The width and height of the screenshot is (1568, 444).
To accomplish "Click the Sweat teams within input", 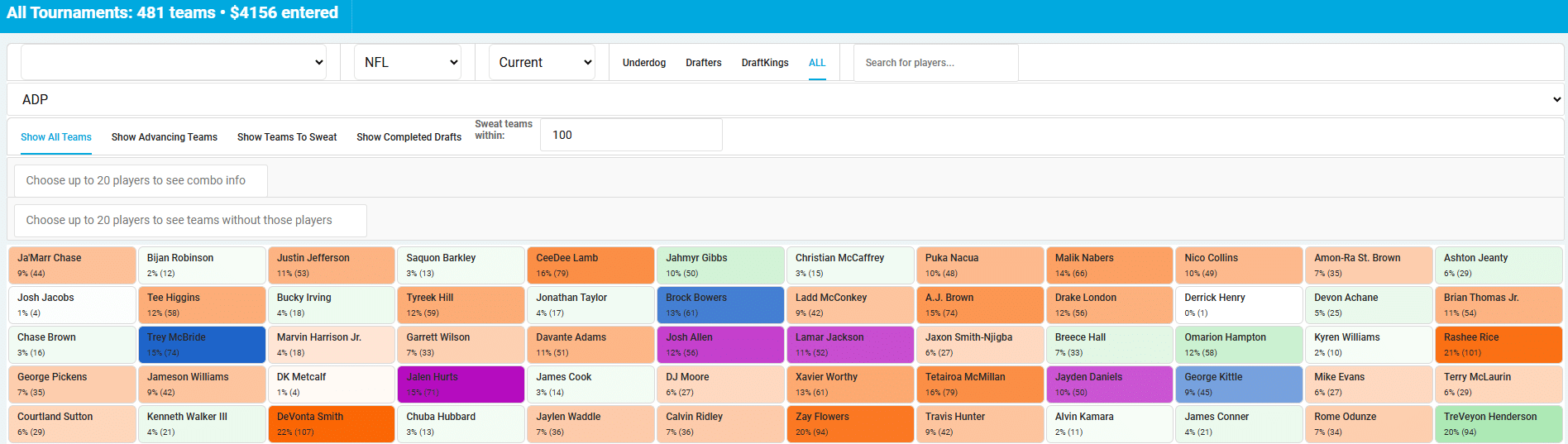I will 630,135.
